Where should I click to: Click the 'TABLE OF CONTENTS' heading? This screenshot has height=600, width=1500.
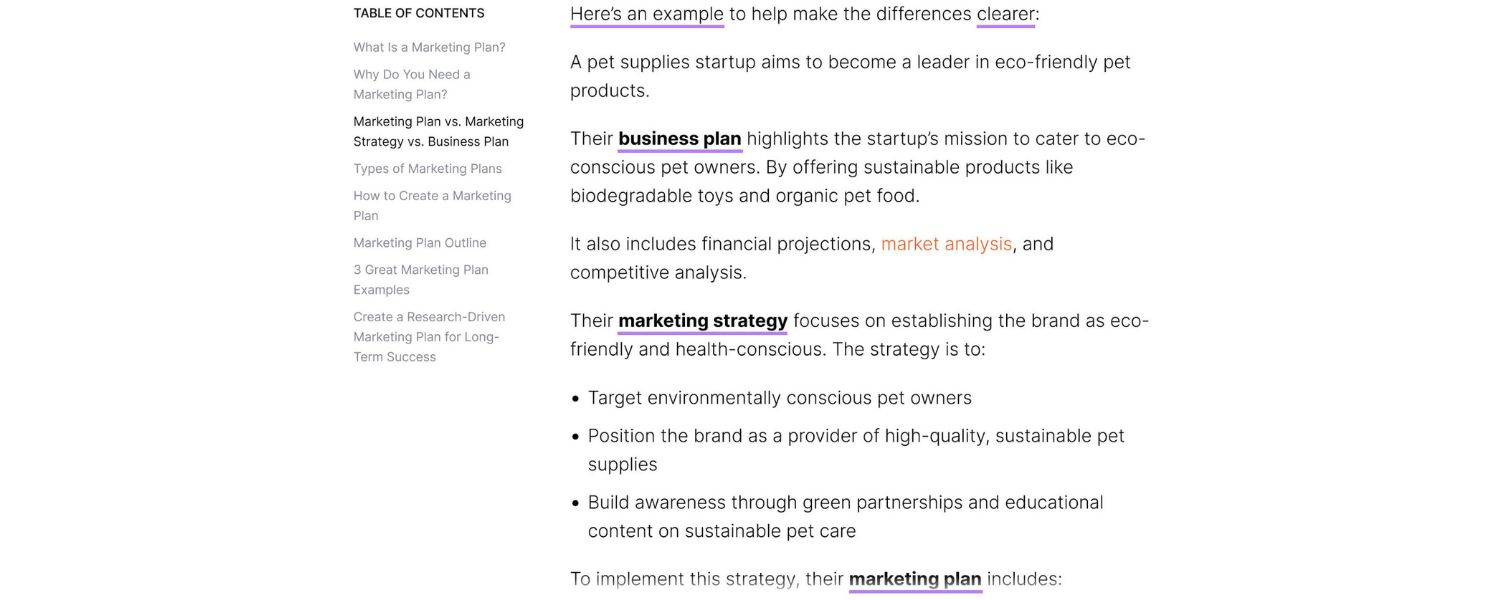(x=418, y=13)
